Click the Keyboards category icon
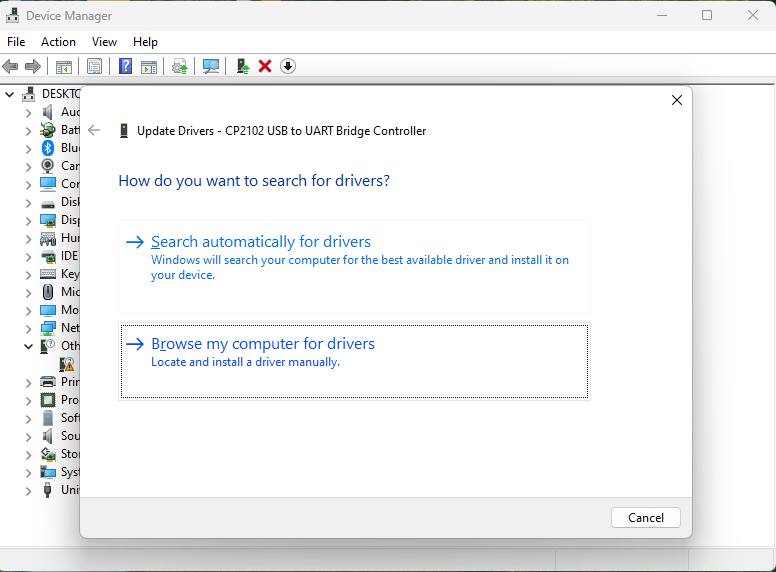Screen dimensions: 776x572 [x=48, y=274]
